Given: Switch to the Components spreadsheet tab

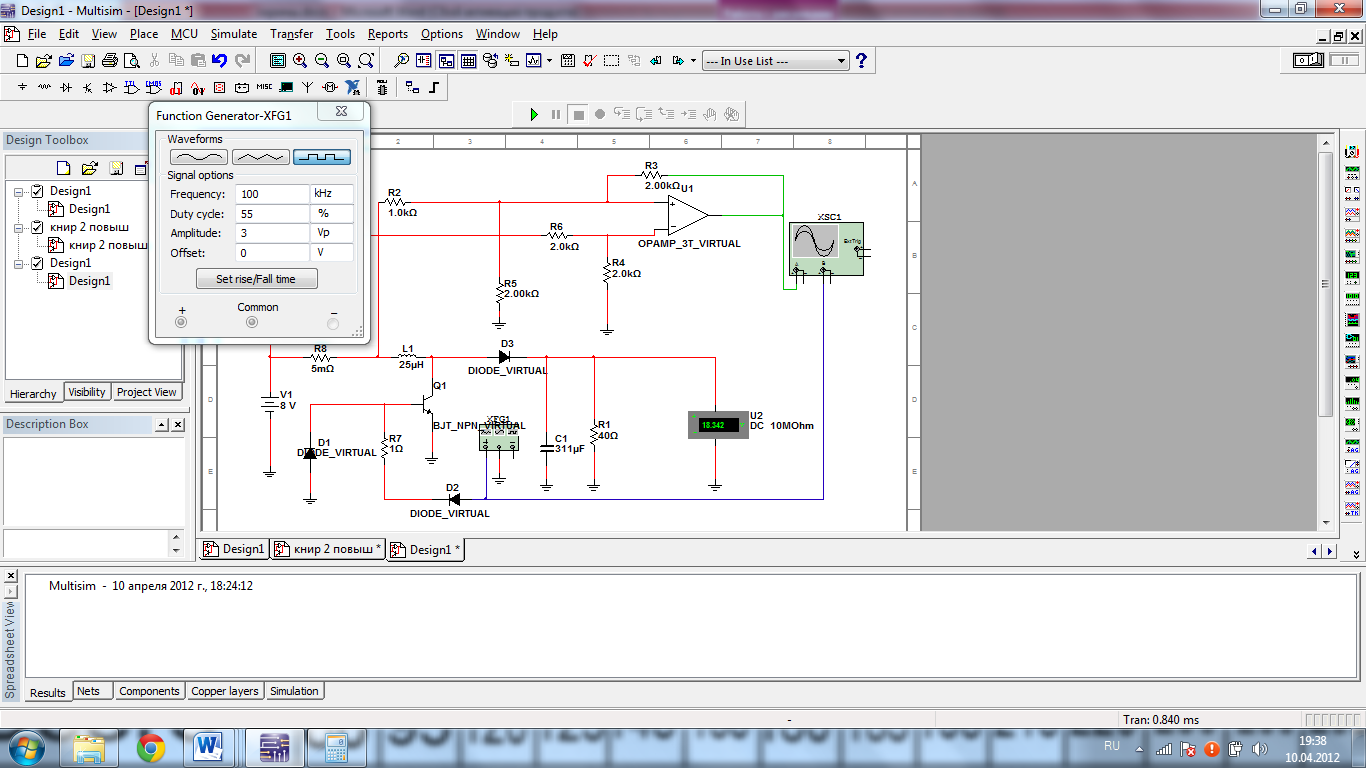Looking at the screenshot, I should pos(149,691).
